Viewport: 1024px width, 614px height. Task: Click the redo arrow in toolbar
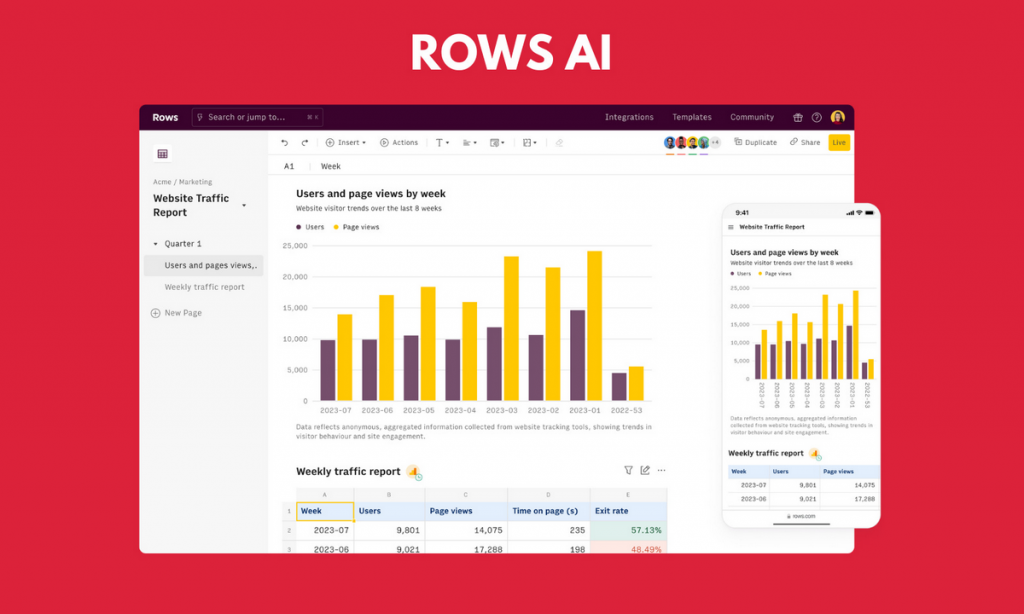coord(303,143)
